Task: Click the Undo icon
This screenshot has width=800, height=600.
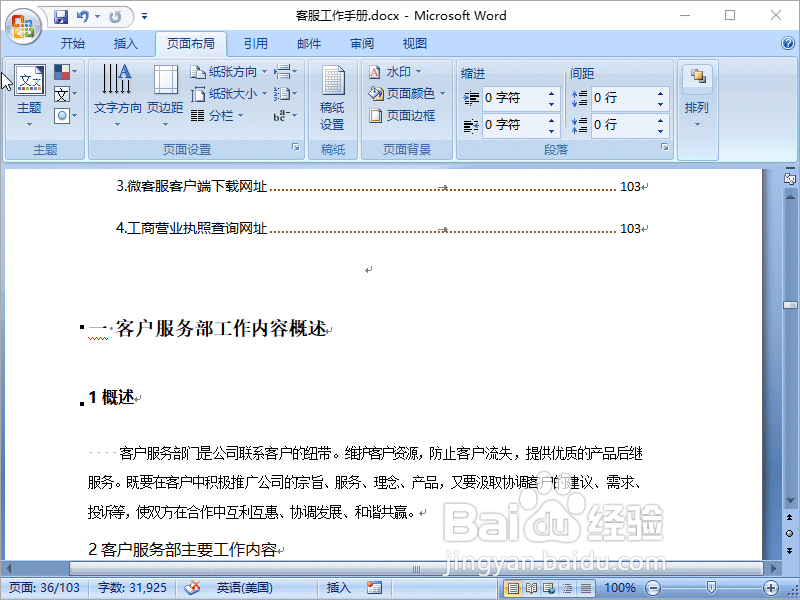Action: tap(82, 16)
